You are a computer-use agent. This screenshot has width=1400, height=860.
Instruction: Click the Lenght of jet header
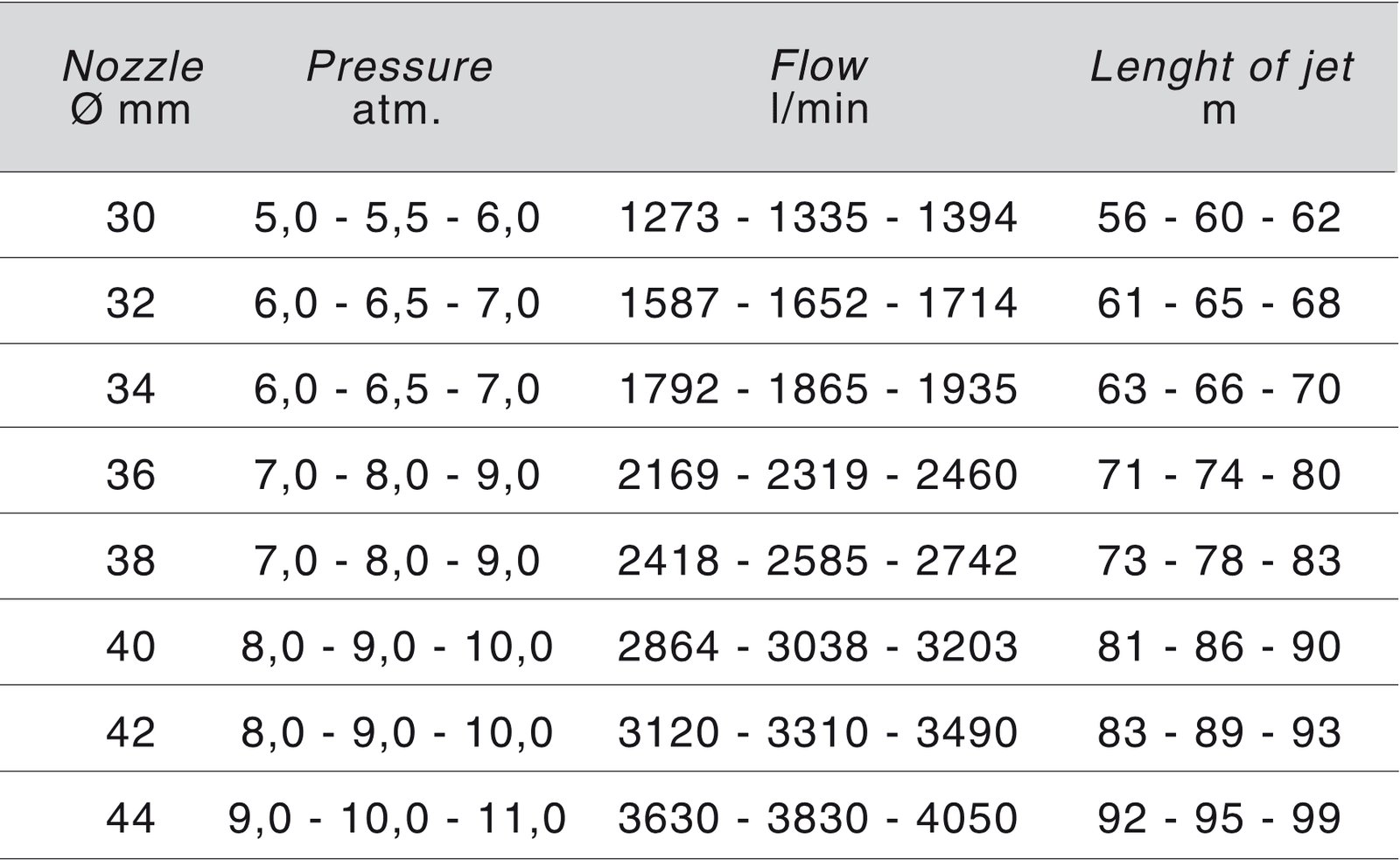(x=1221, y=87)
